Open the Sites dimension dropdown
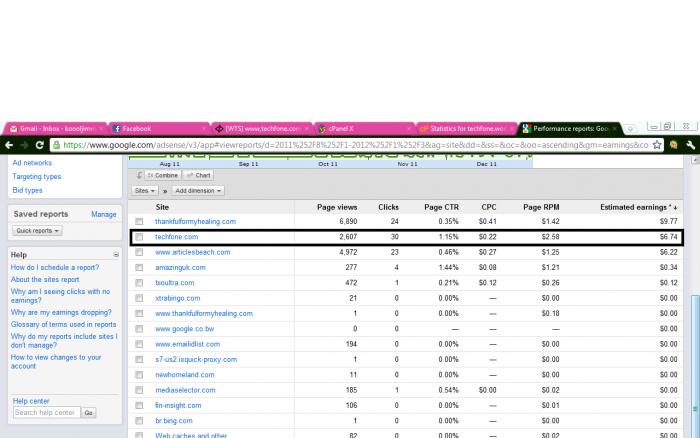 (145, 191)
